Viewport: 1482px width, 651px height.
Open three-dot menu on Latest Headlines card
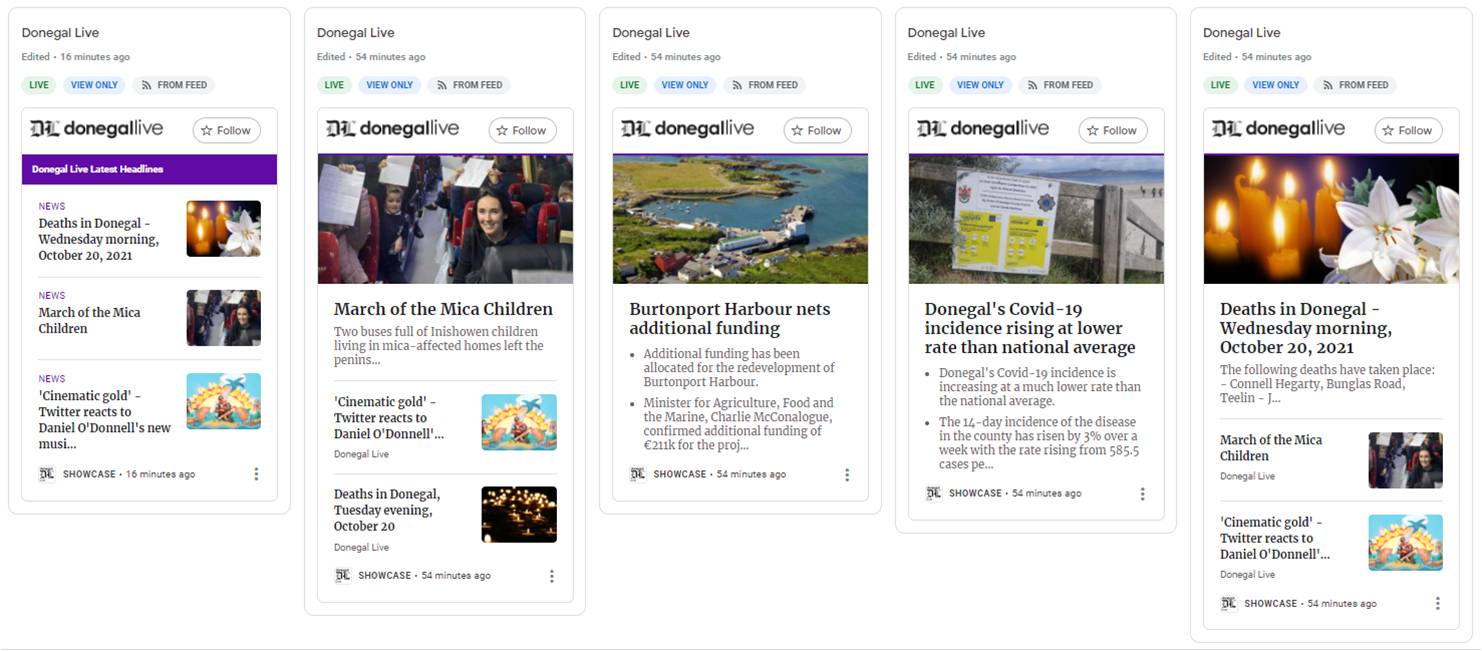pyautogui.click(x=256, y=474)
